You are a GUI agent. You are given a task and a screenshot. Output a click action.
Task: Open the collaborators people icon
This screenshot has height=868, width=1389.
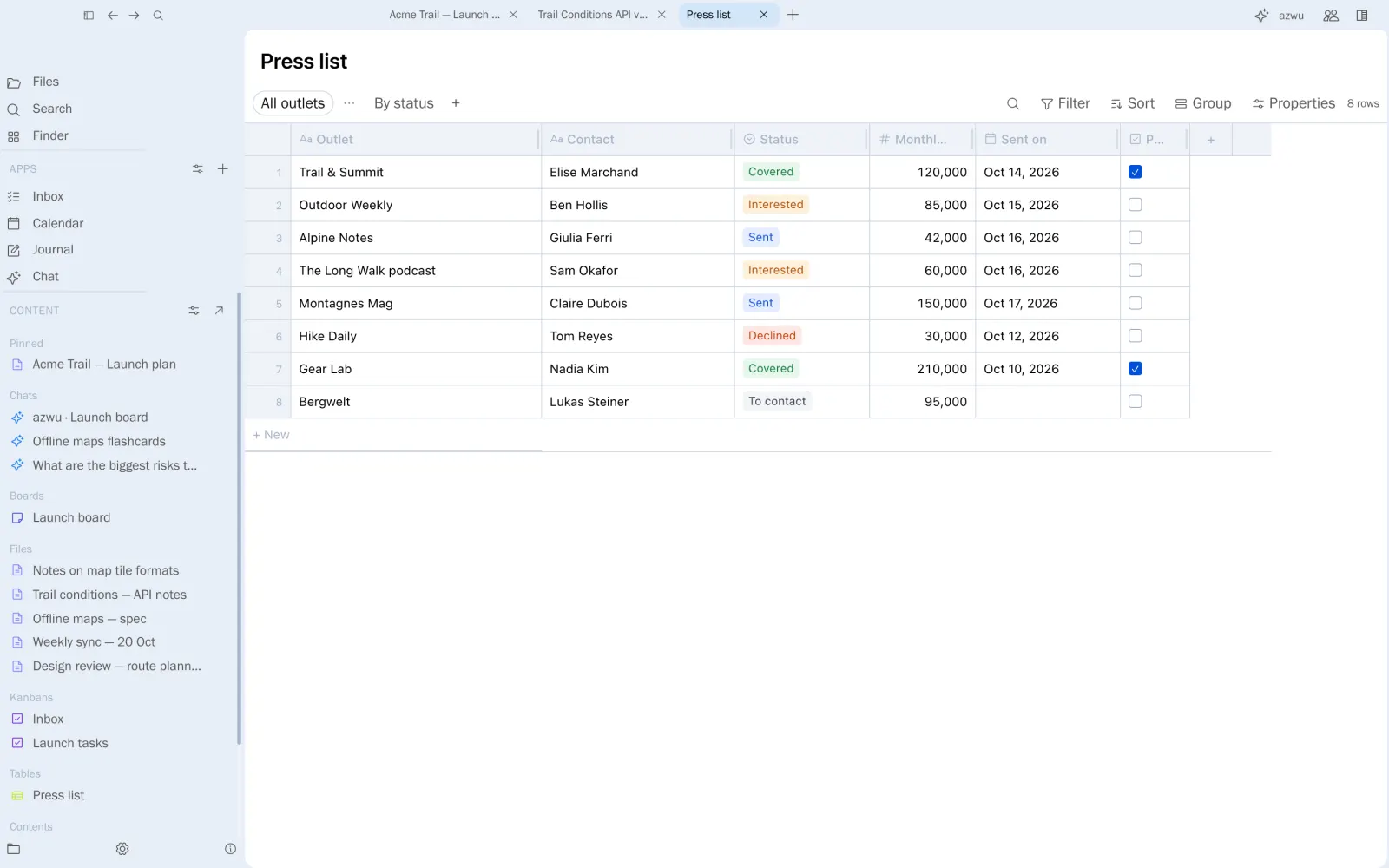1331,16
